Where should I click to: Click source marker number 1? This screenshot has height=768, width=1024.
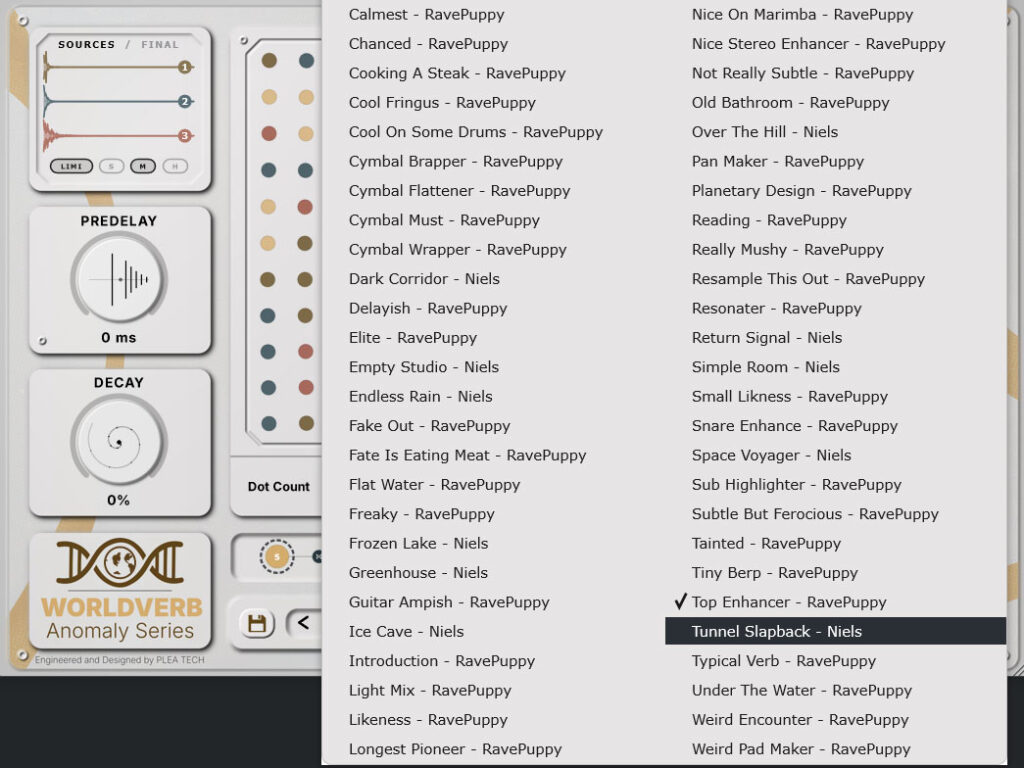click(x=185, y=67)
